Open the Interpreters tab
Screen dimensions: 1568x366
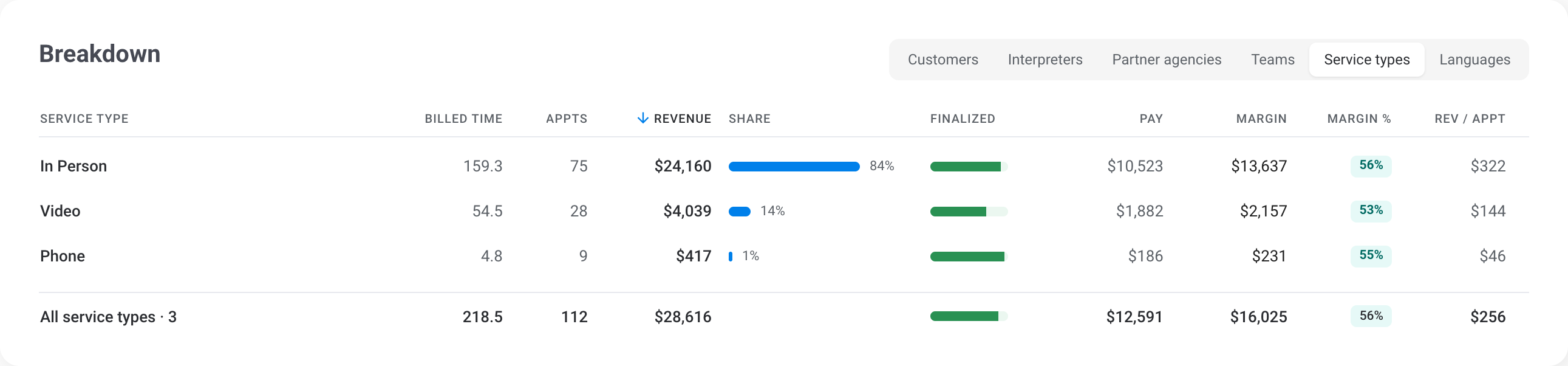(1045, 60)
